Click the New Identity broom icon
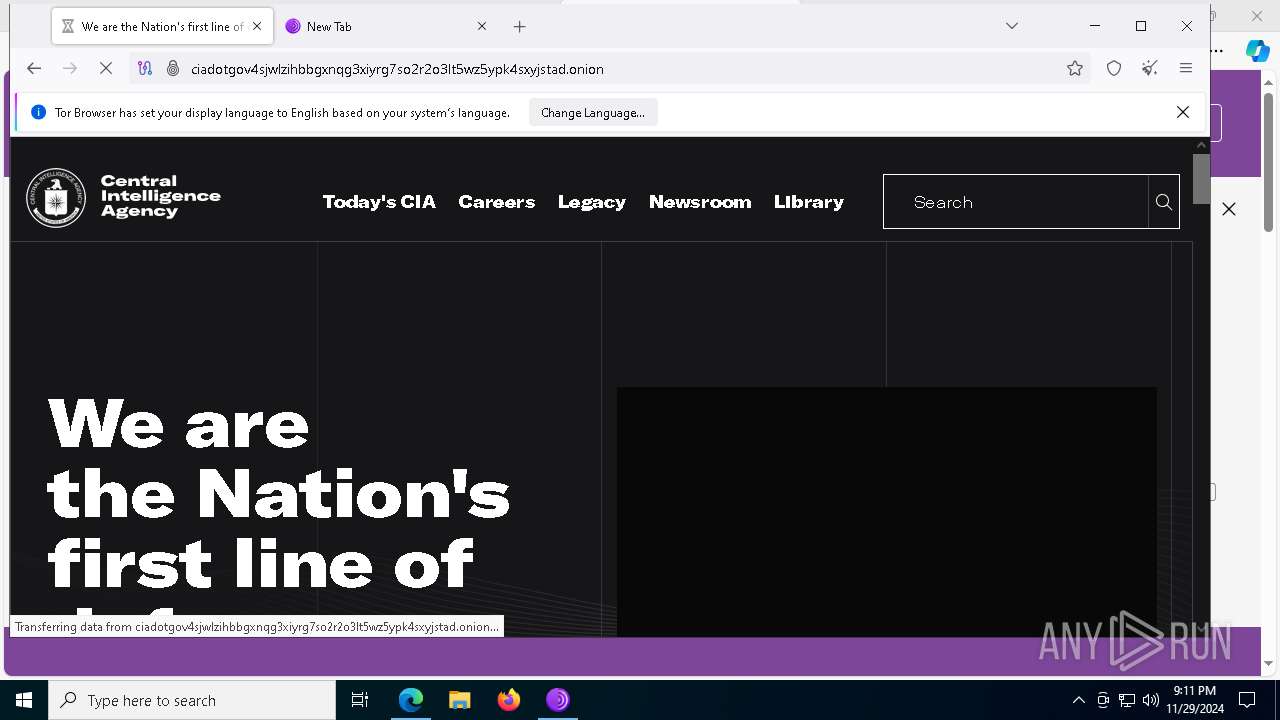This screenshot has width=1280, height=720. point(1150,68)
